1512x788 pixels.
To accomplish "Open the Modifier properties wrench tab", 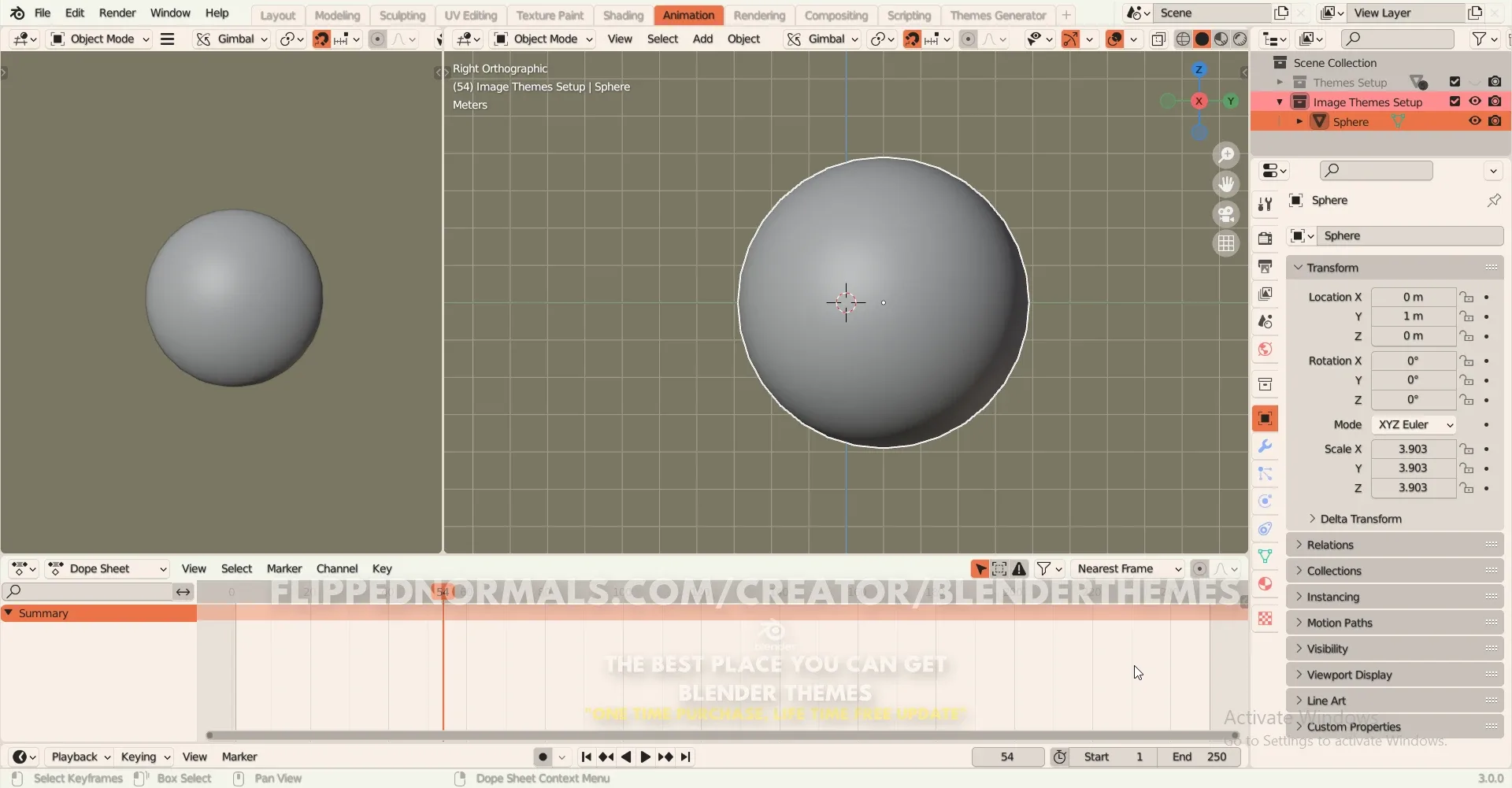I will tap(1266, 446).
